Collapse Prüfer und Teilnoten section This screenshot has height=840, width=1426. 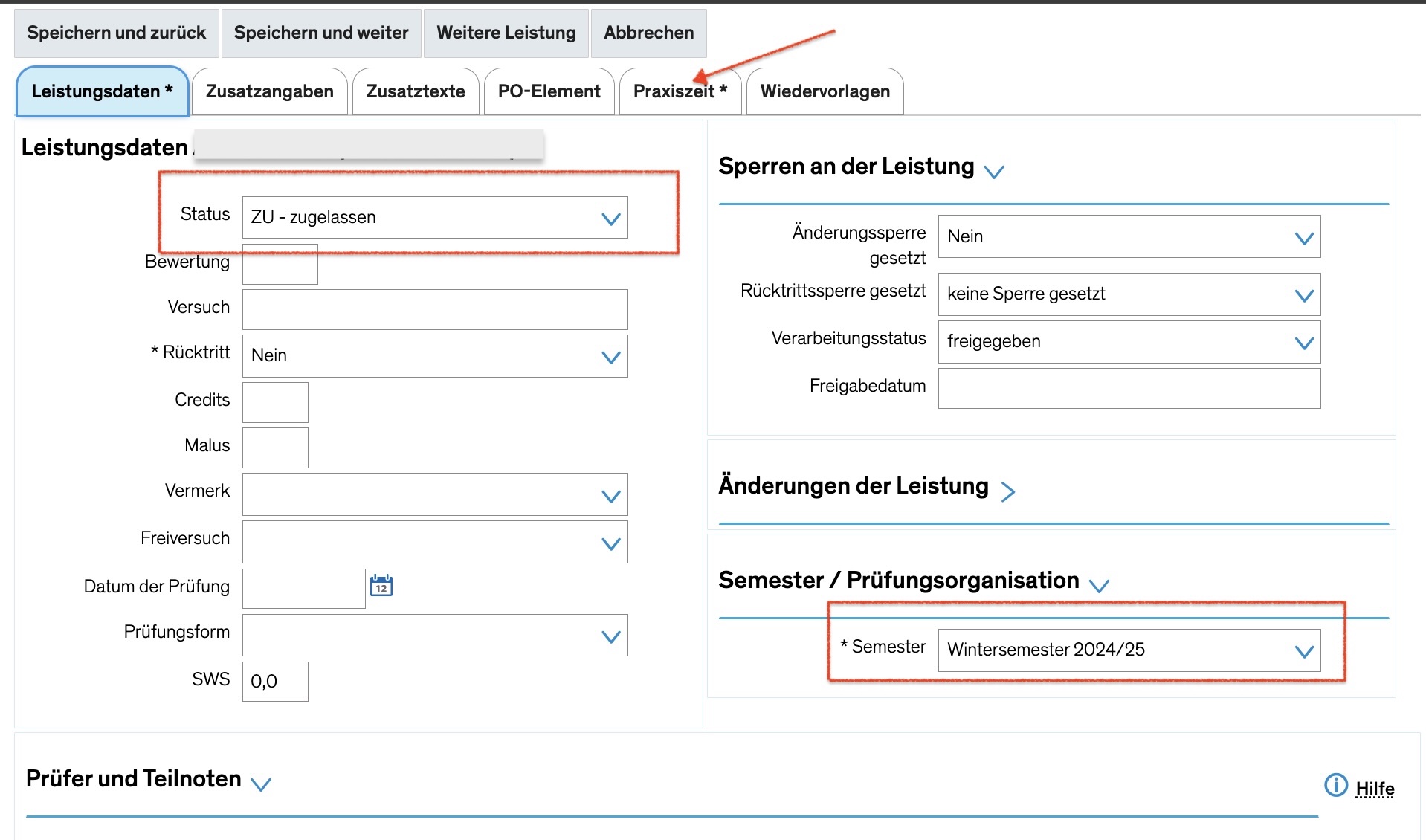[261, 784]
